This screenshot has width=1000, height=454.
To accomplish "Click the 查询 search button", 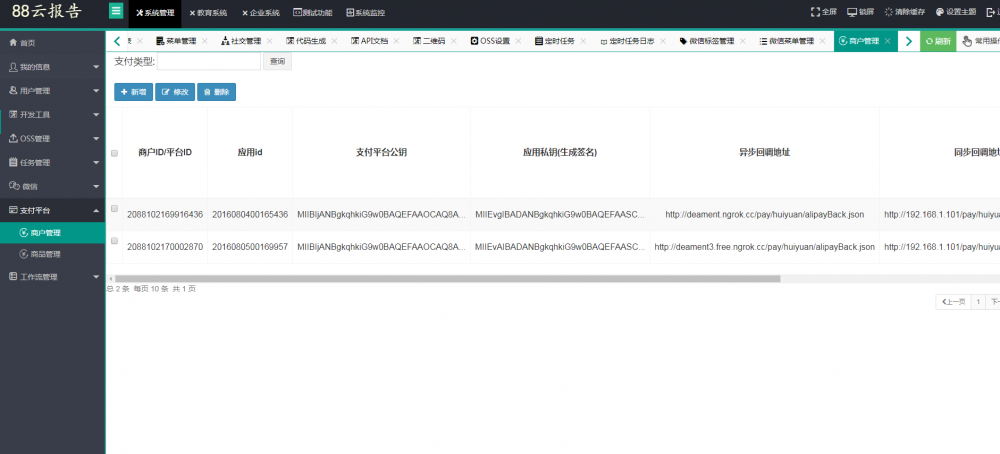I will [x=277, y=61].
